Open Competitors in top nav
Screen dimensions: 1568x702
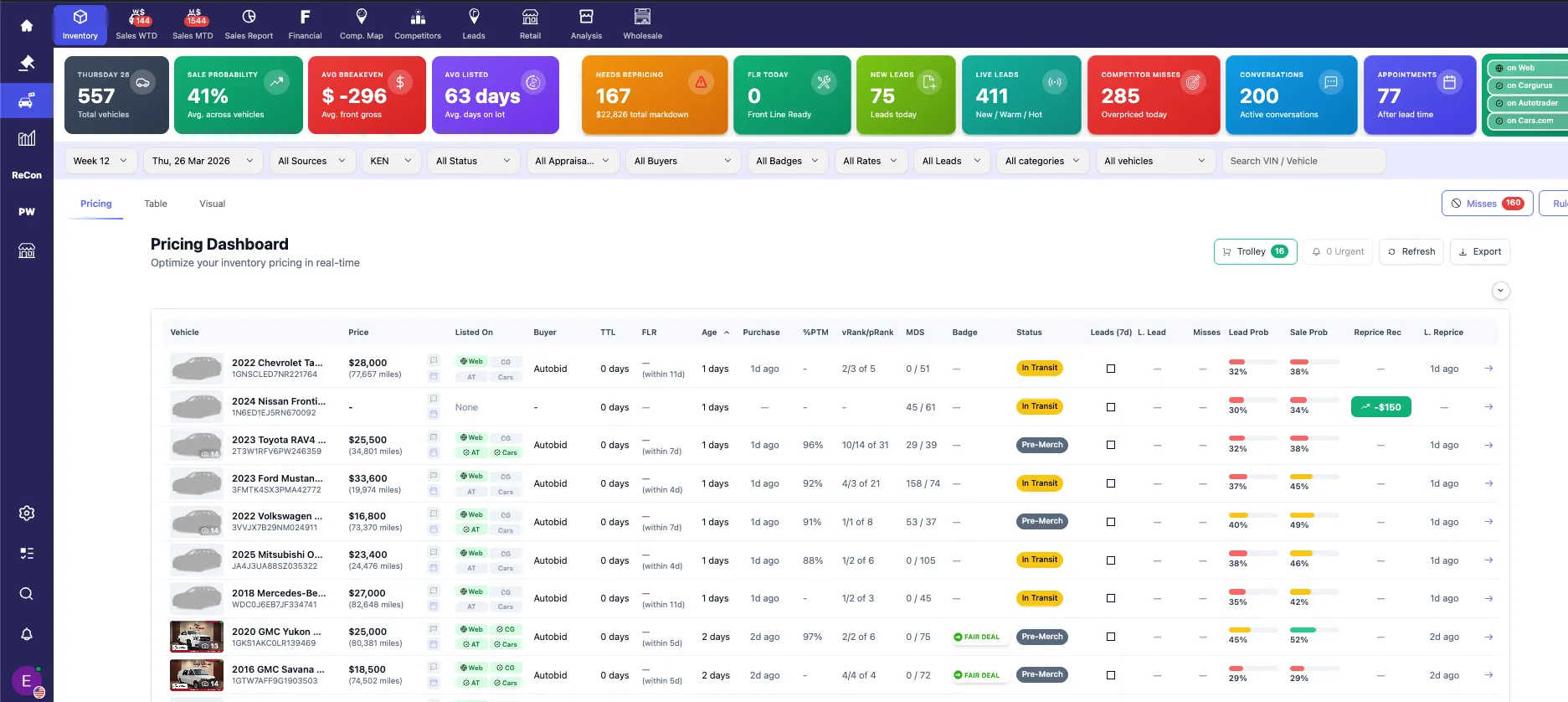tap(418, 24)
